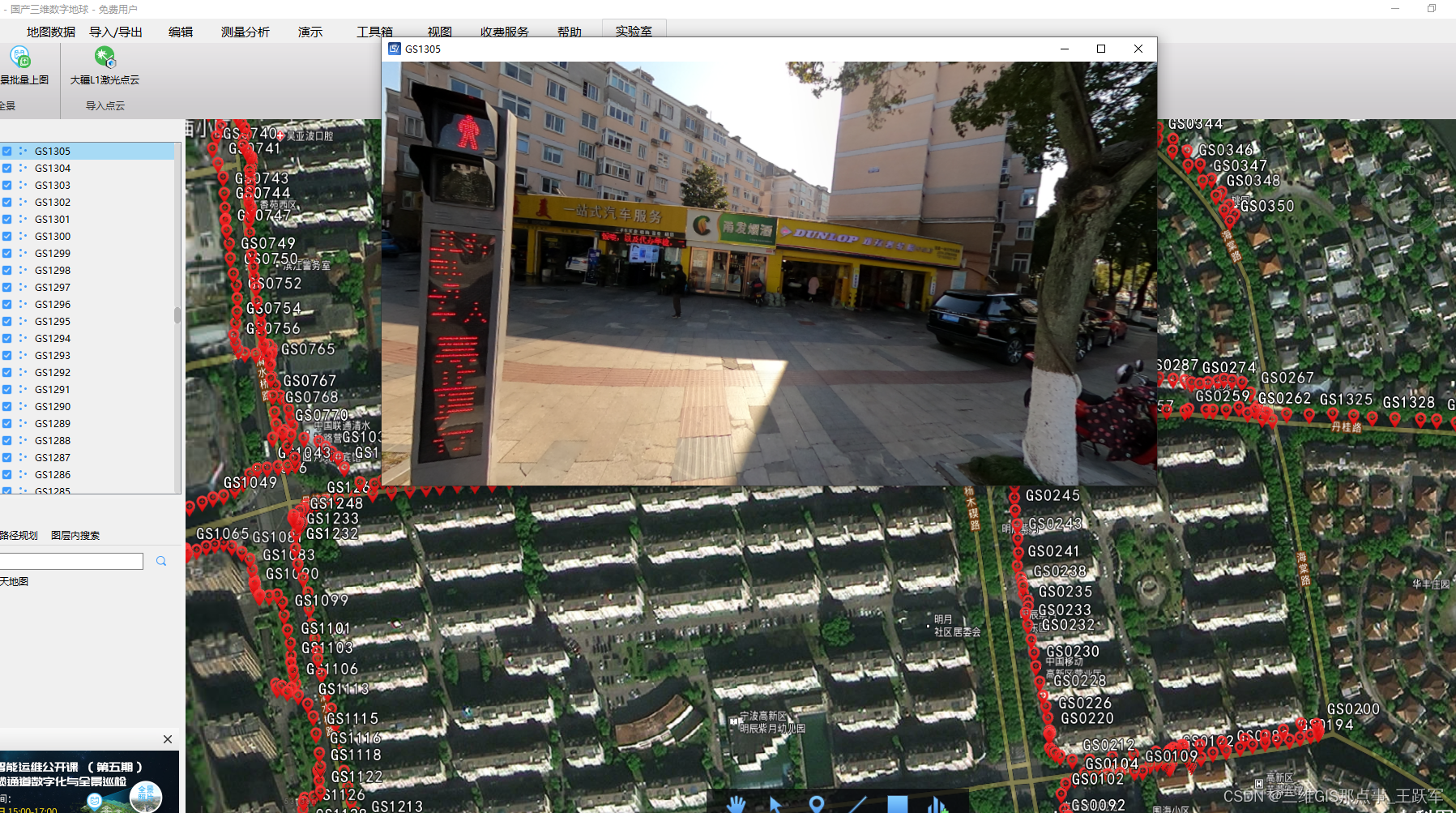Click the GS1328 map marker label
This screenshot has width=1456, height=813.
[1409, 403]
